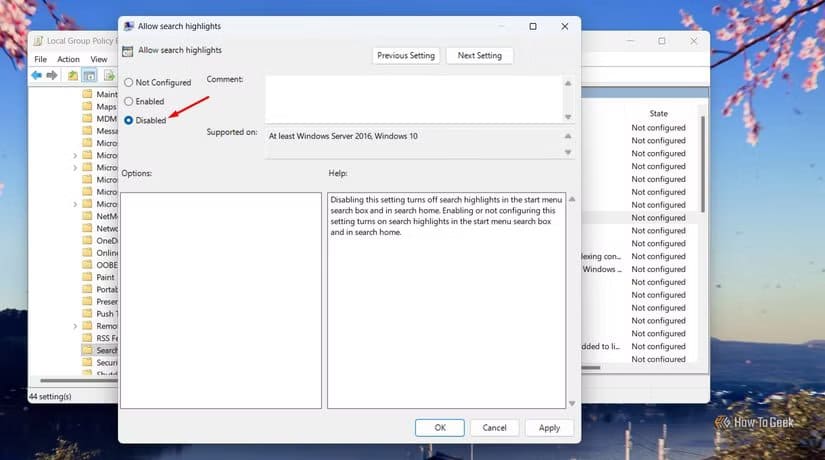Click the Up one level folder icon
825x460 pixels.
73,75
